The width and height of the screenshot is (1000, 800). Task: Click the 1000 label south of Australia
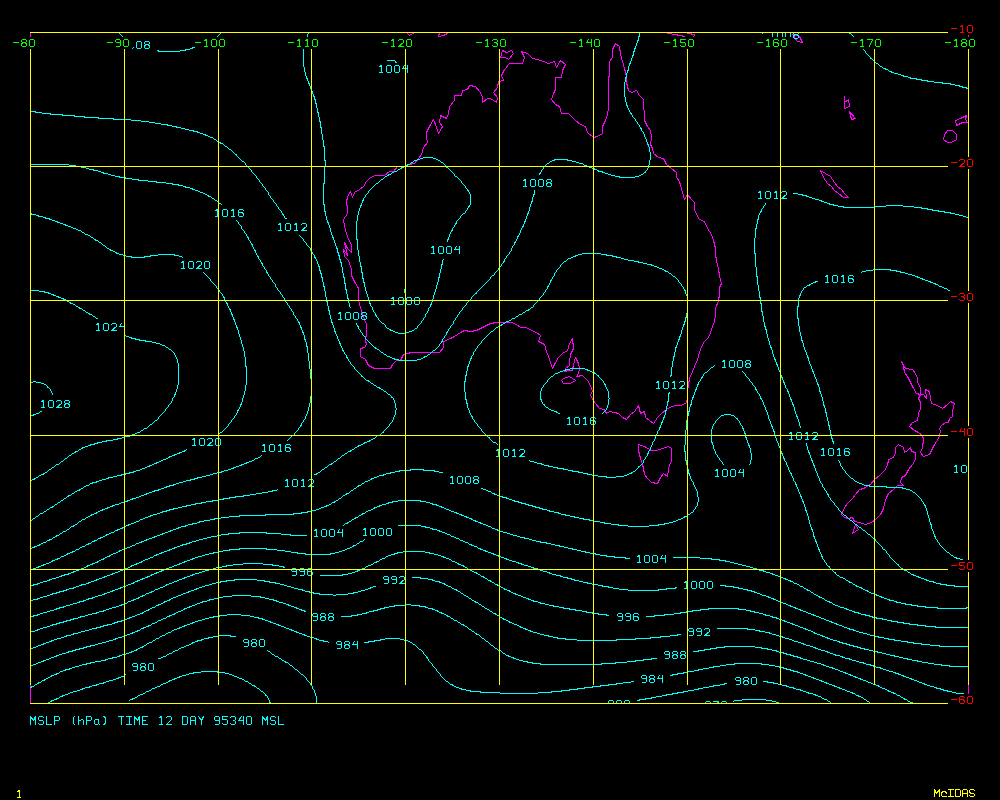(377, 532)
